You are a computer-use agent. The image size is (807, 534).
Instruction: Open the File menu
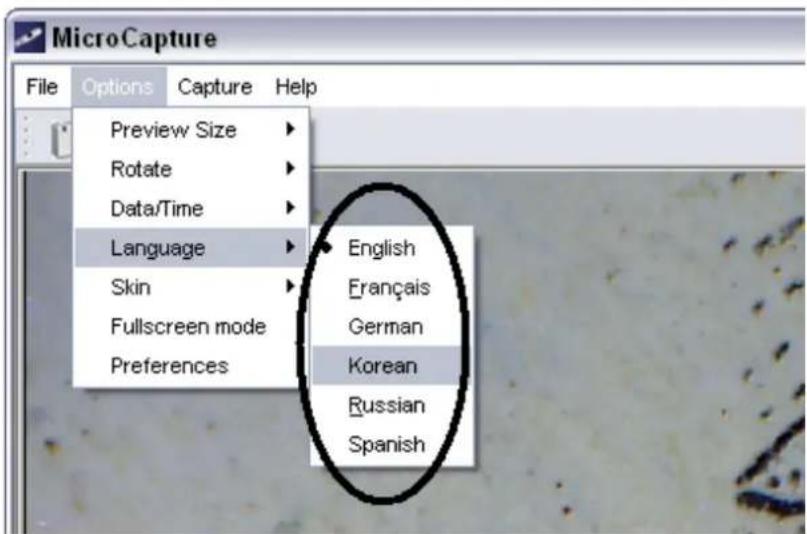(x=42, y=87)
